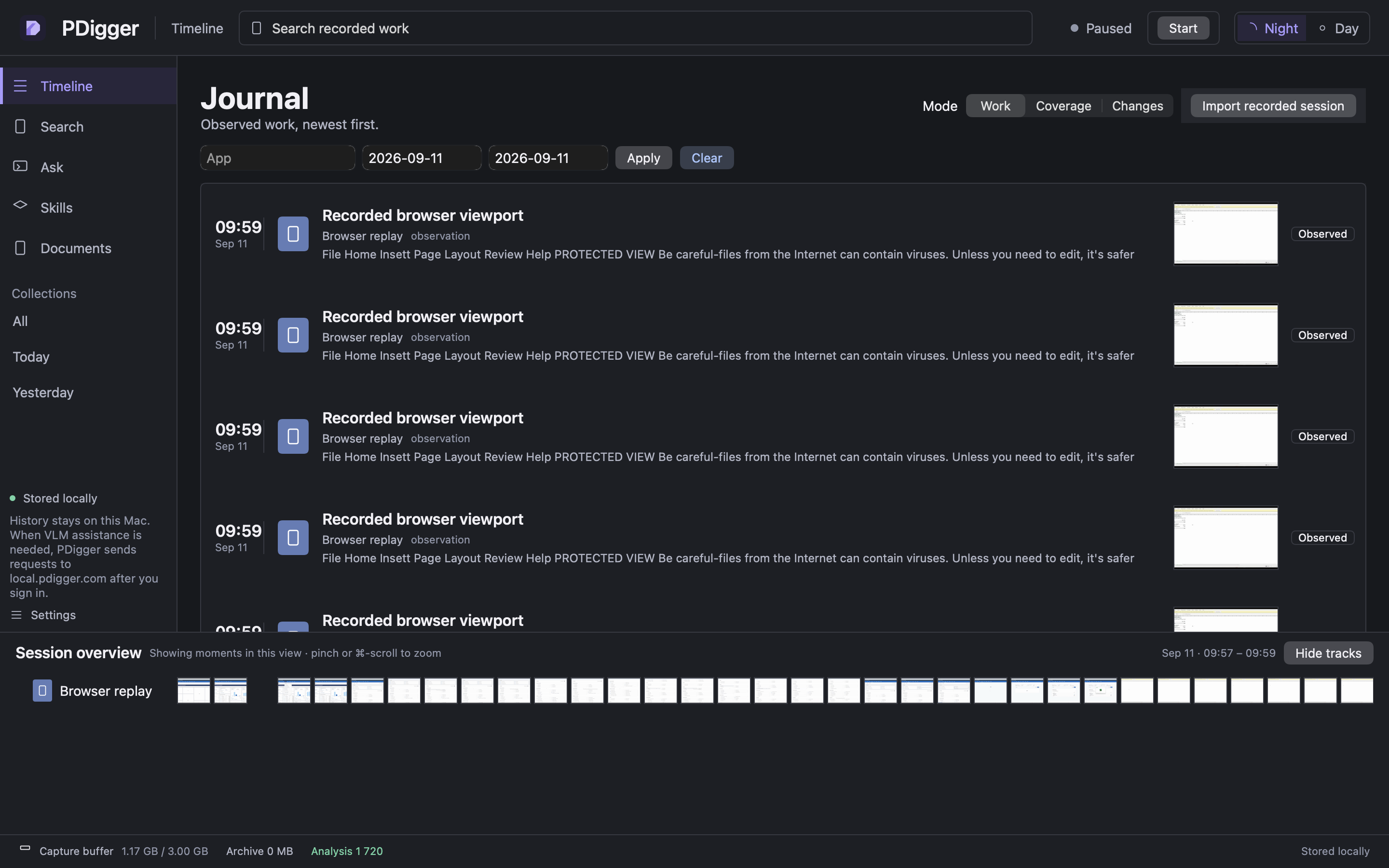The width and height of the screenshot is (1389, 868).
Task: Click the browser icon of the third journal entry
Action: coord(293,436)
